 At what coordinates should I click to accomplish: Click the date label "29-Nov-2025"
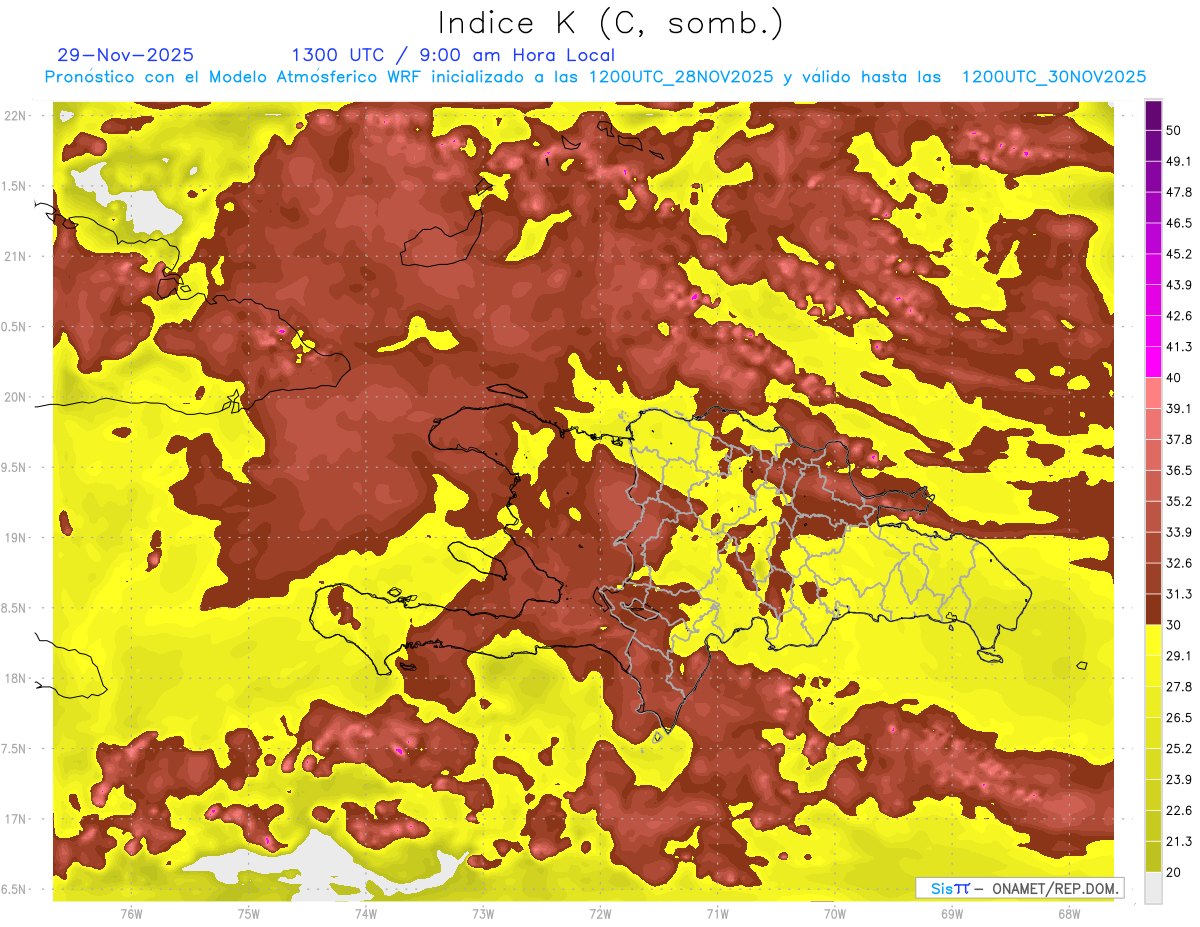[x=126, y=55]
